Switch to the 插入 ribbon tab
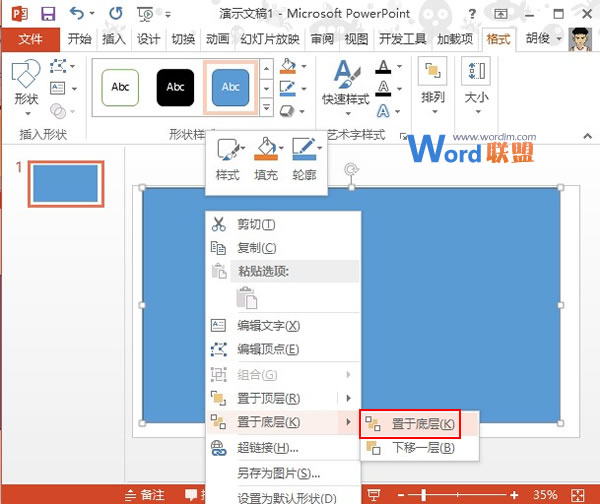 (114, 39)
